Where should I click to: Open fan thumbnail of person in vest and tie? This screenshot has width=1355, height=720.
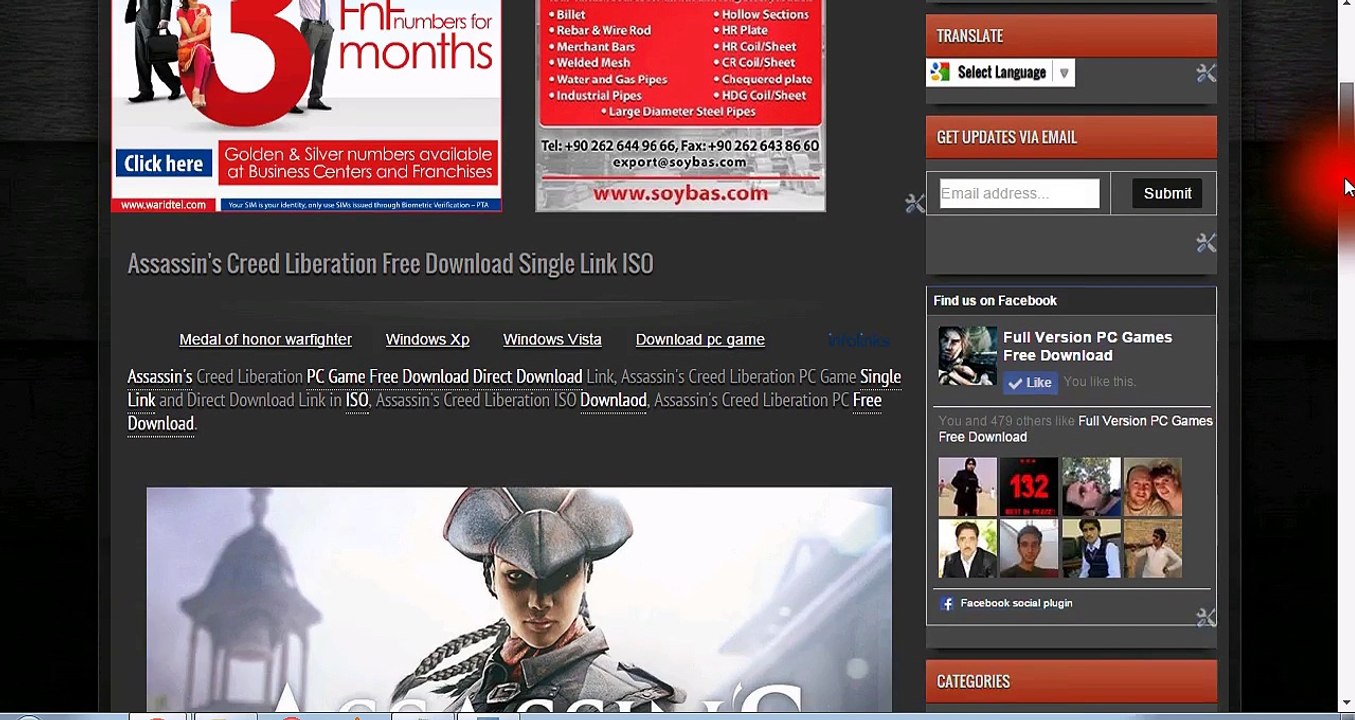point(1091,548)
